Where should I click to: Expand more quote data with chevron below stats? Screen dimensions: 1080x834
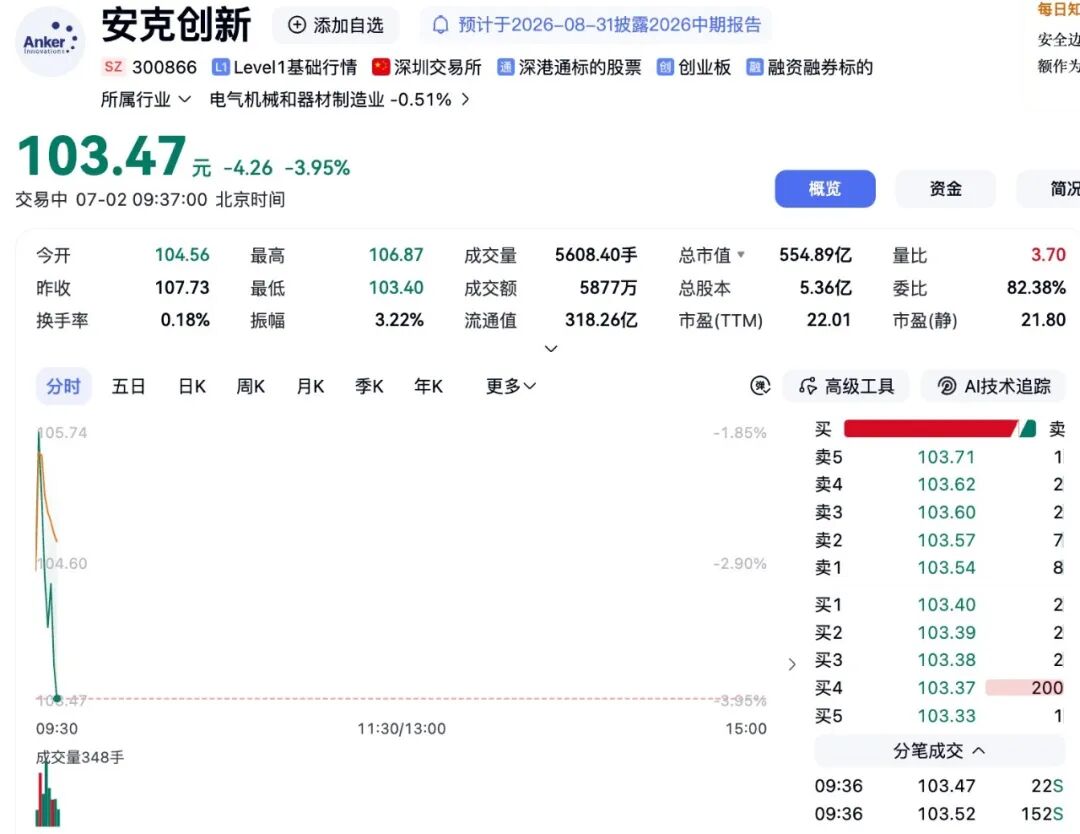click(551, 348)
